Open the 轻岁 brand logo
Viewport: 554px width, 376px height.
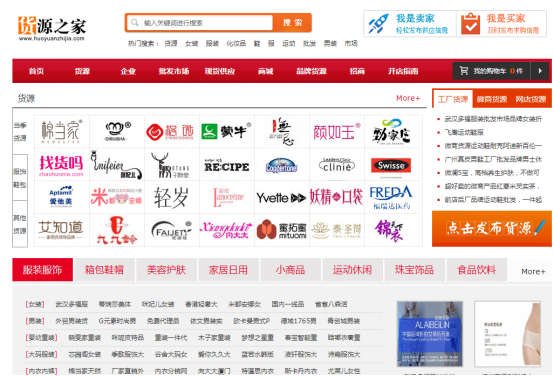[171, 197]
